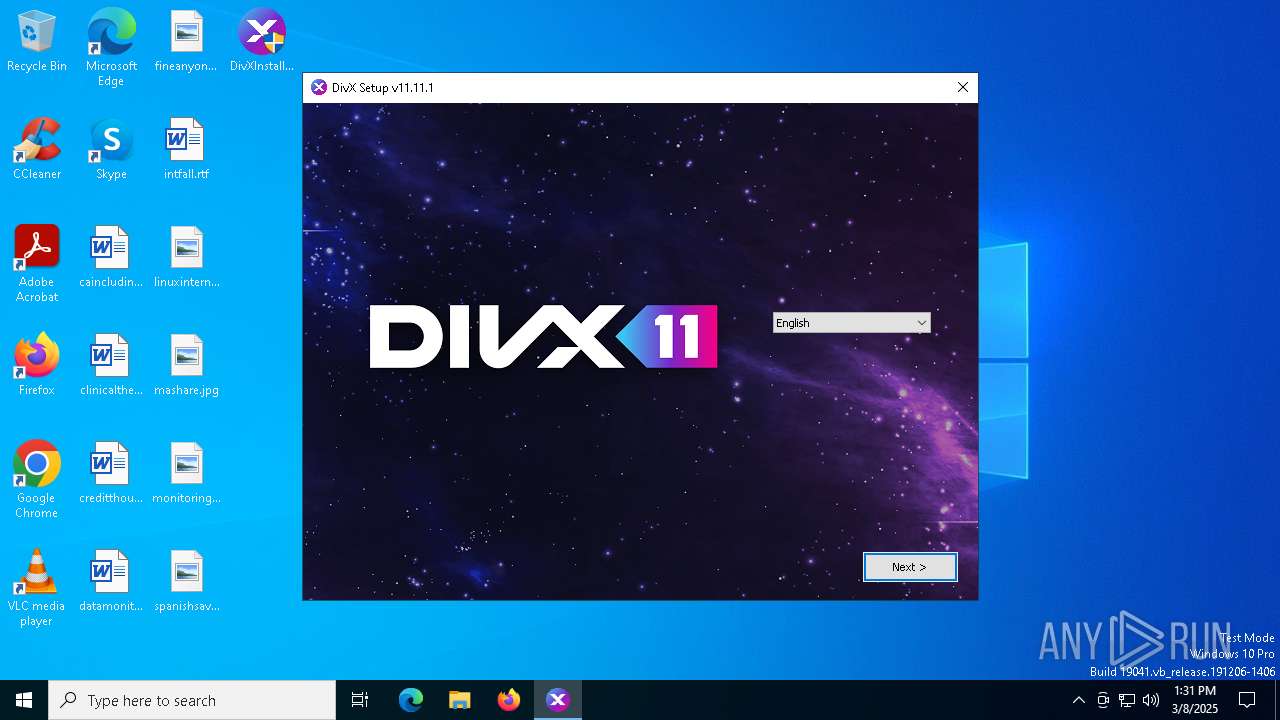Open the Windows Start menu

tap(24, 700)
